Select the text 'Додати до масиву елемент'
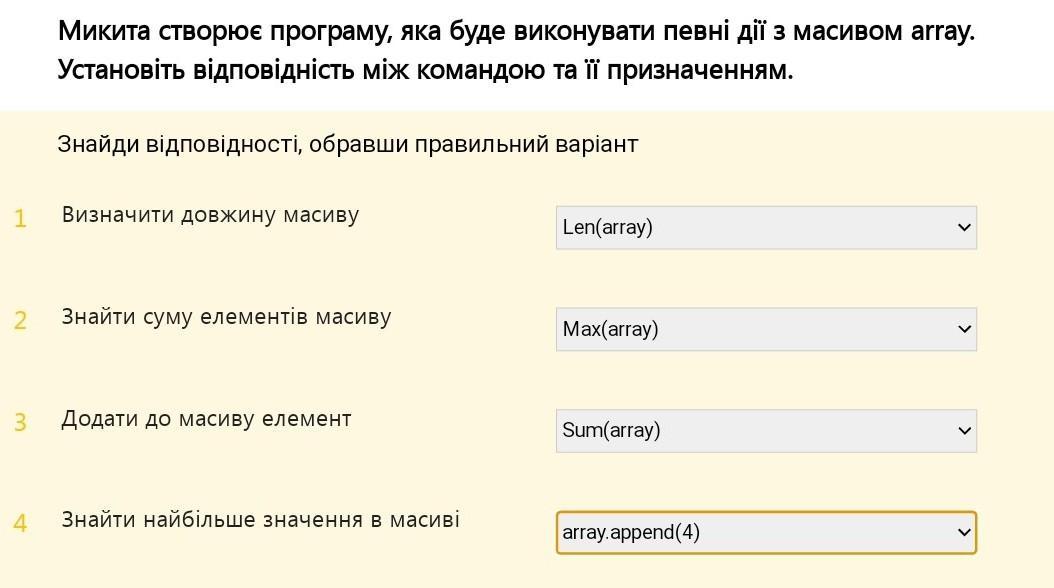The width and height of the screenshot is (1054, 588). (206, 419)
